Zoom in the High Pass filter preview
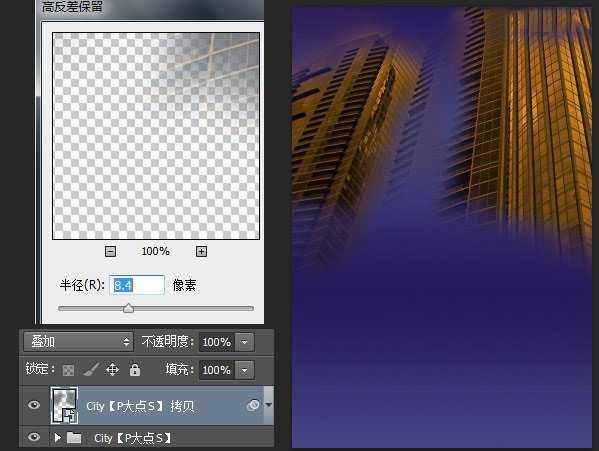 pyautogui.click(x=201, y=251)
